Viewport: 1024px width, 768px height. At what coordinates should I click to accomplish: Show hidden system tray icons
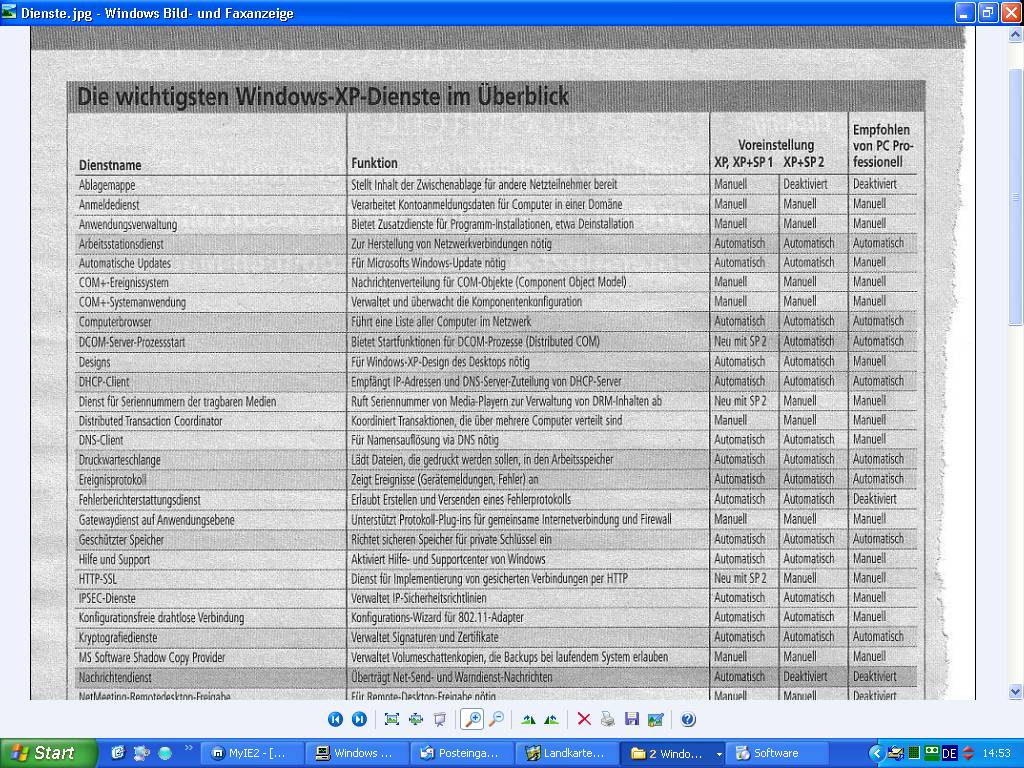coord(876,754)
